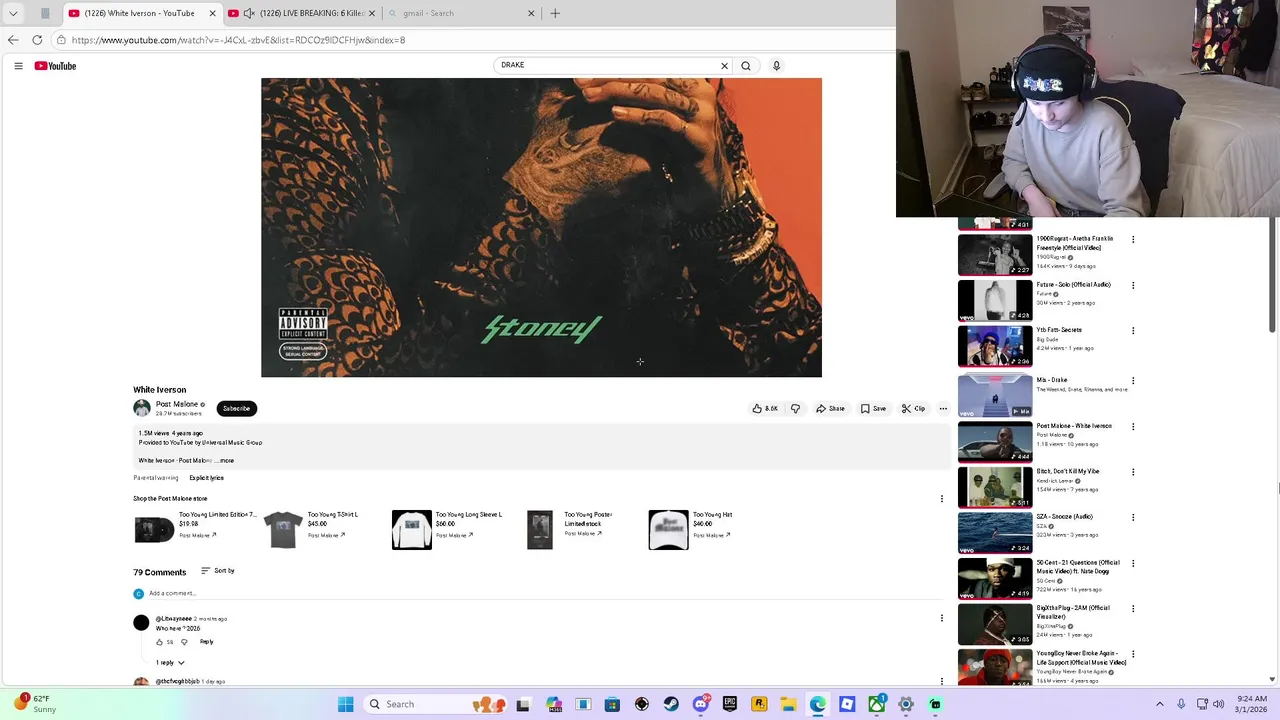This screenshot has height=720, width=1280.
Task: Open options for SZA - Snooze video
Action: (1133, 517)
